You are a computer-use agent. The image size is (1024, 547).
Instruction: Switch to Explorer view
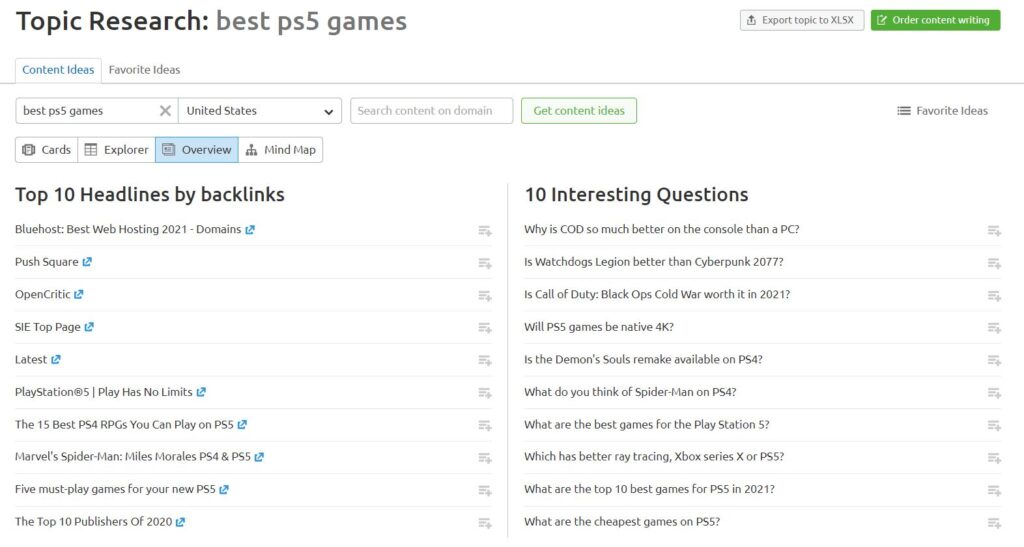pos(116,150)
